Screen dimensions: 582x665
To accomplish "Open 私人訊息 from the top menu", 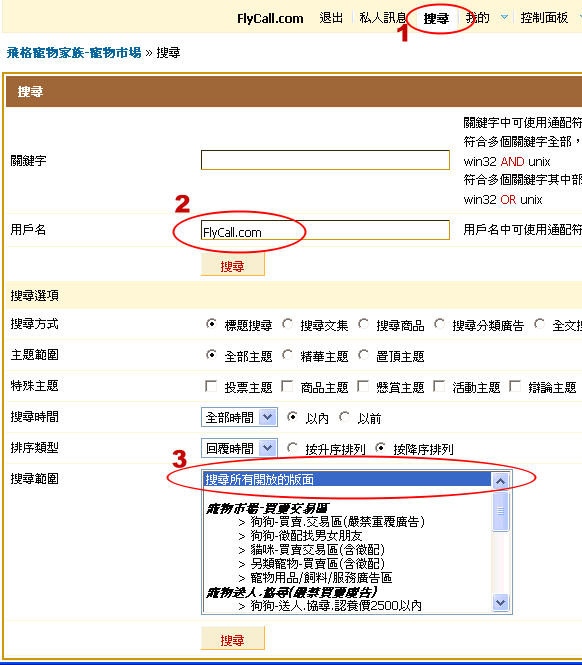I will coord(383,17).
